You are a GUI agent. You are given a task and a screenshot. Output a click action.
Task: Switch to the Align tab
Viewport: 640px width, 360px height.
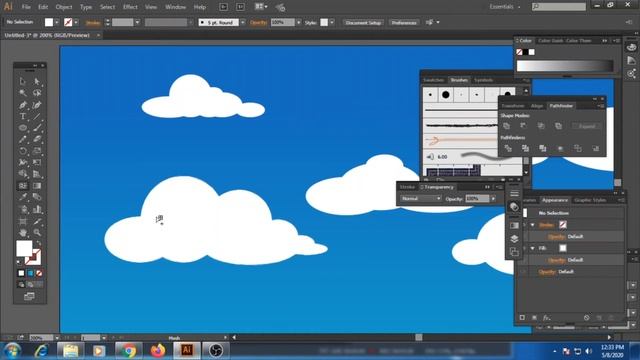pos(537,106)
